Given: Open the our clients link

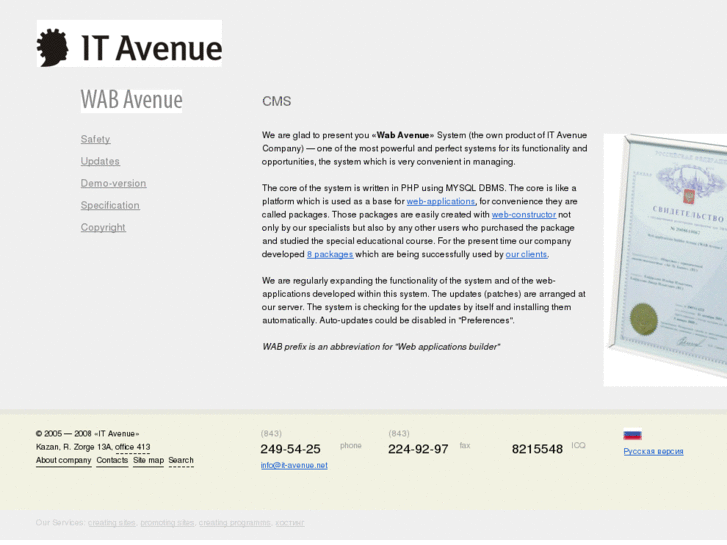Looking at the screenshot, I should click(526, 254).
